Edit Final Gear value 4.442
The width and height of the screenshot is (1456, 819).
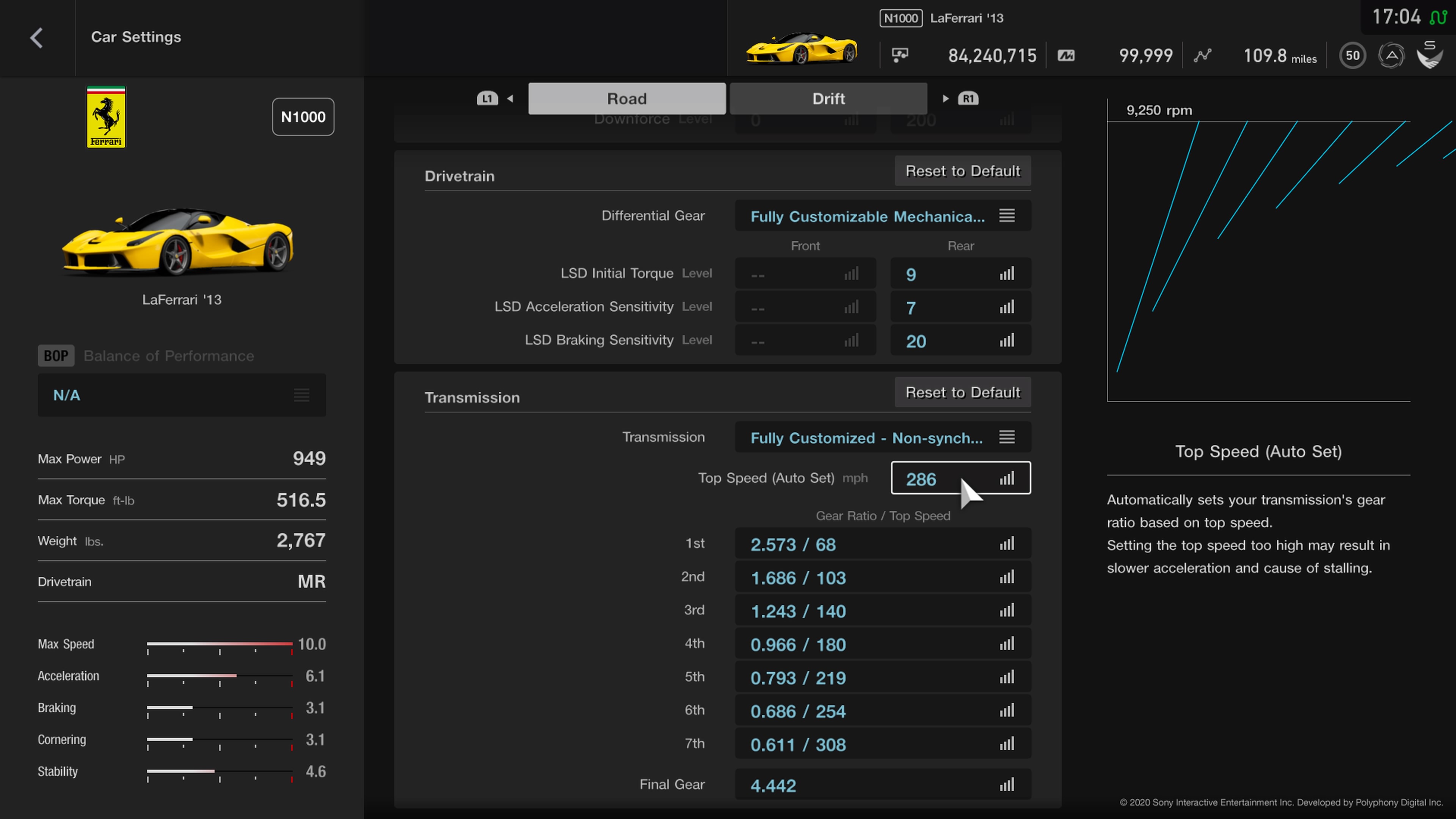(883, 784)
